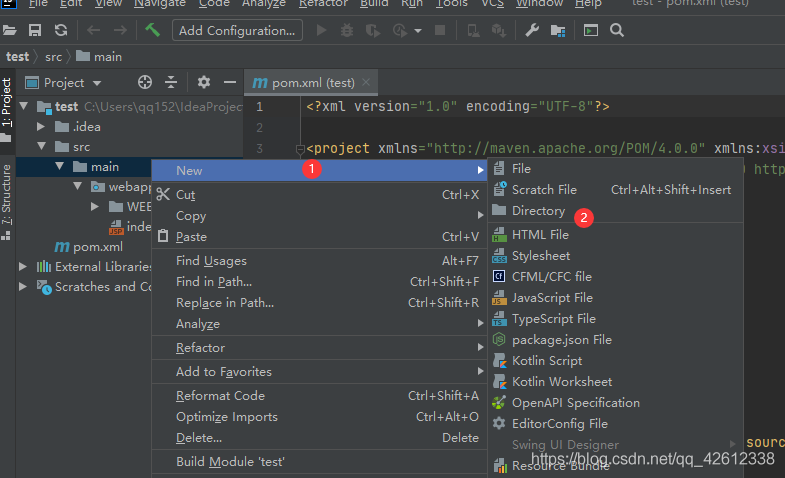Click the Save All disk icon
785x478 pixels.
click(x=35, y=31)
